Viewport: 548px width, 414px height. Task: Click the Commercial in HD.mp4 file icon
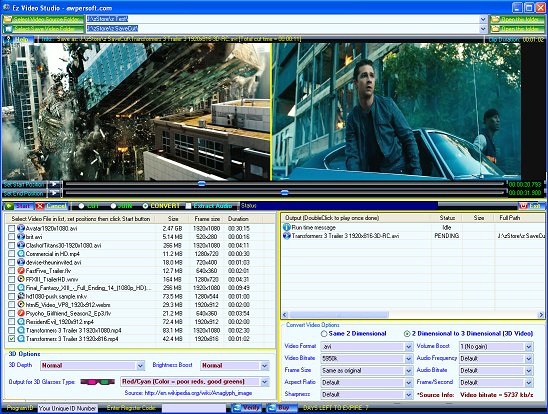[x=21, y=254]
